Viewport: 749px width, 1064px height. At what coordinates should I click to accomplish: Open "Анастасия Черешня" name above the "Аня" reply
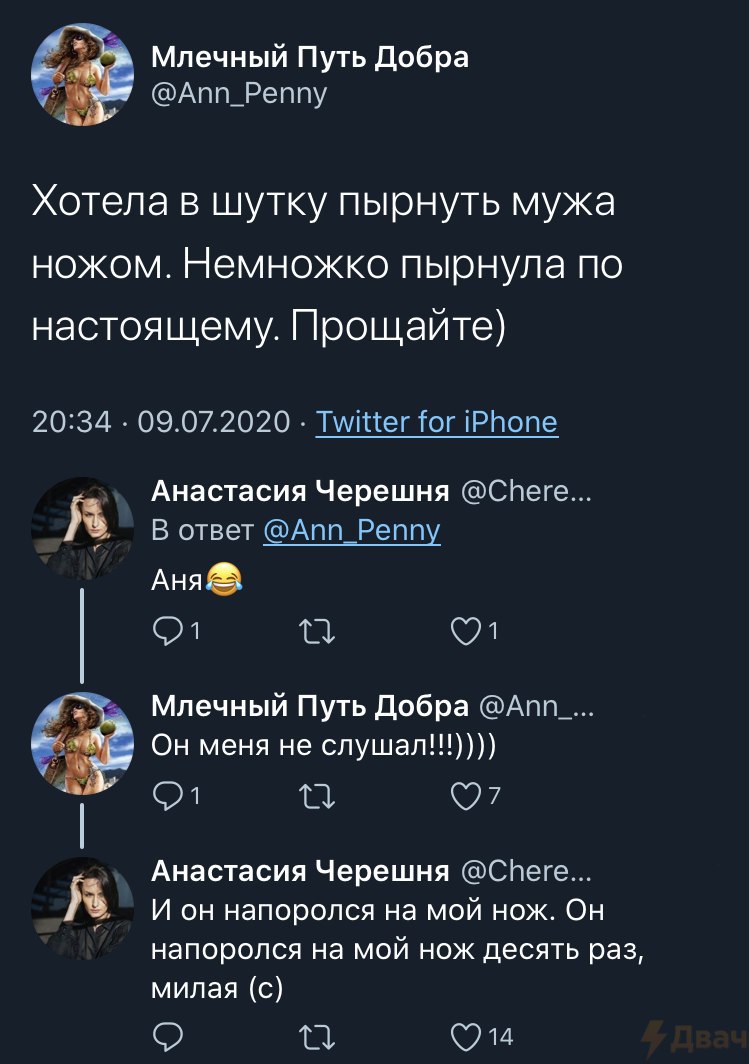tap(300, 492)
